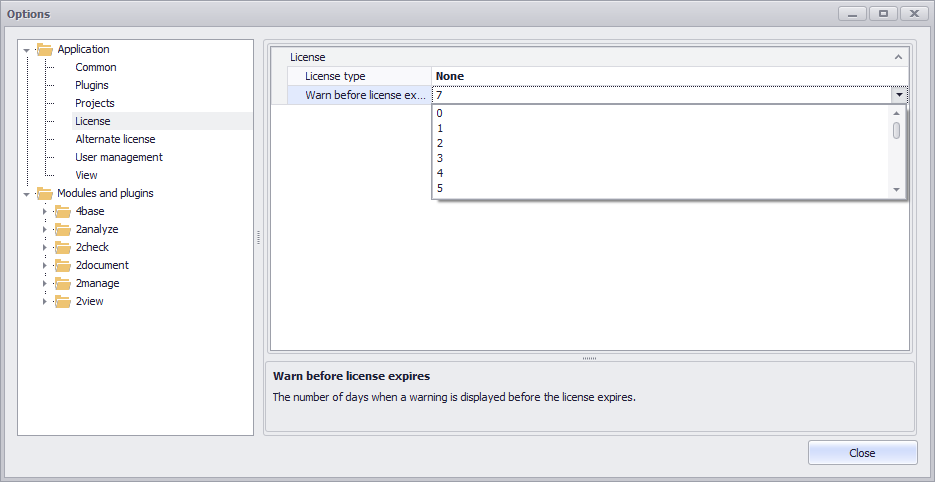The height and width of the screenshot is (482, 935).
Task: Click the 2document folder icon
Action: (63, 265)
